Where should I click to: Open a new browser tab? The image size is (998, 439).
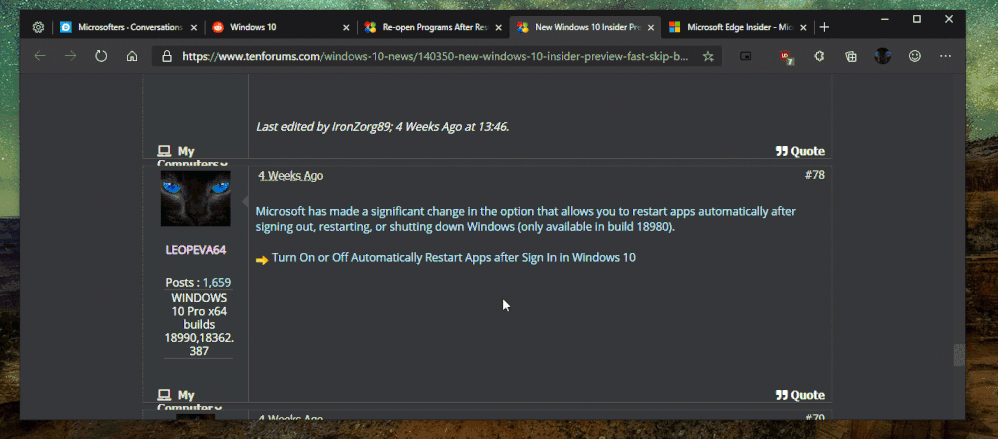pyautogui.click(x=824, y=27)
